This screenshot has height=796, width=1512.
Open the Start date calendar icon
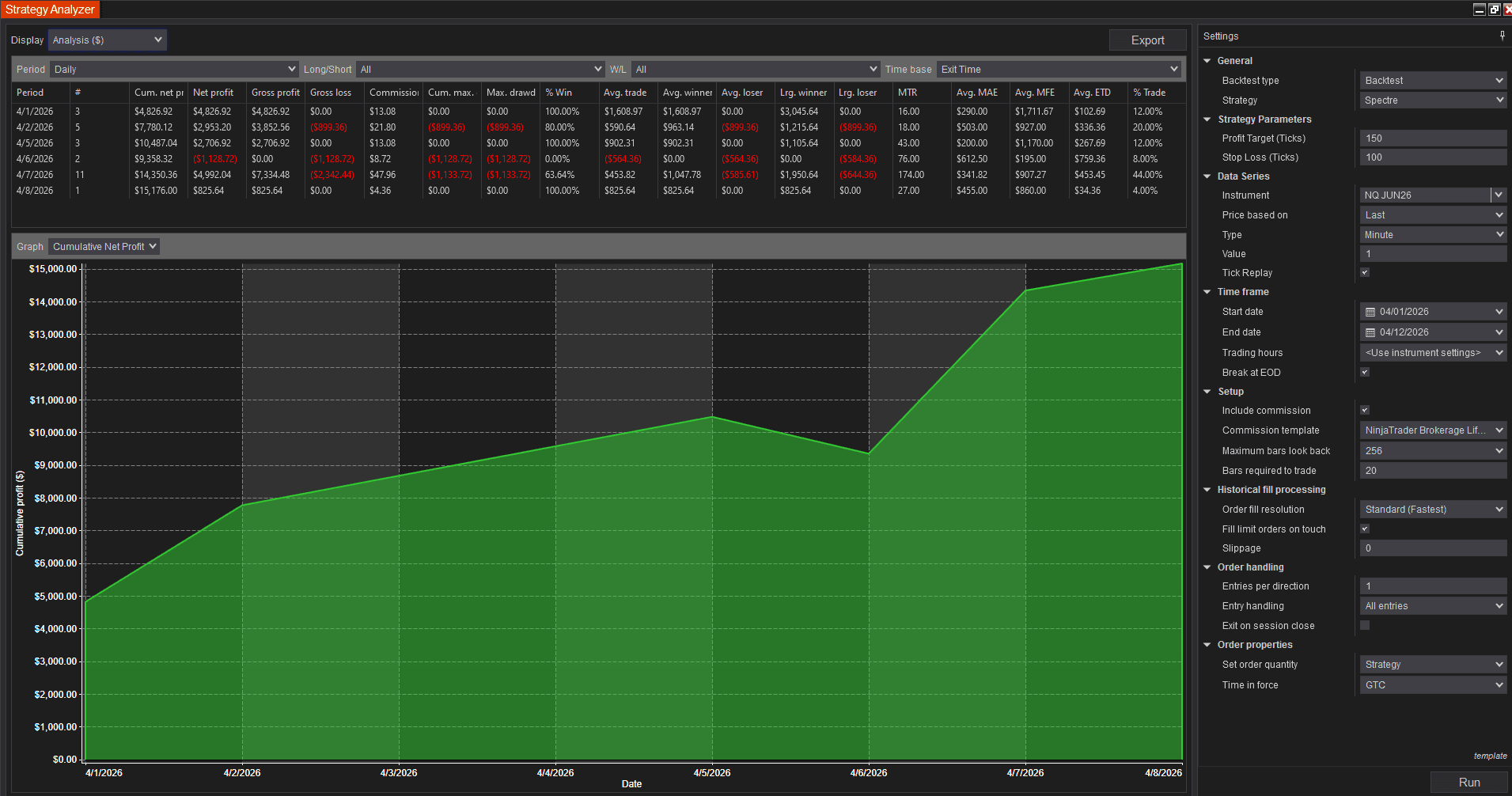pos(1370,312)
